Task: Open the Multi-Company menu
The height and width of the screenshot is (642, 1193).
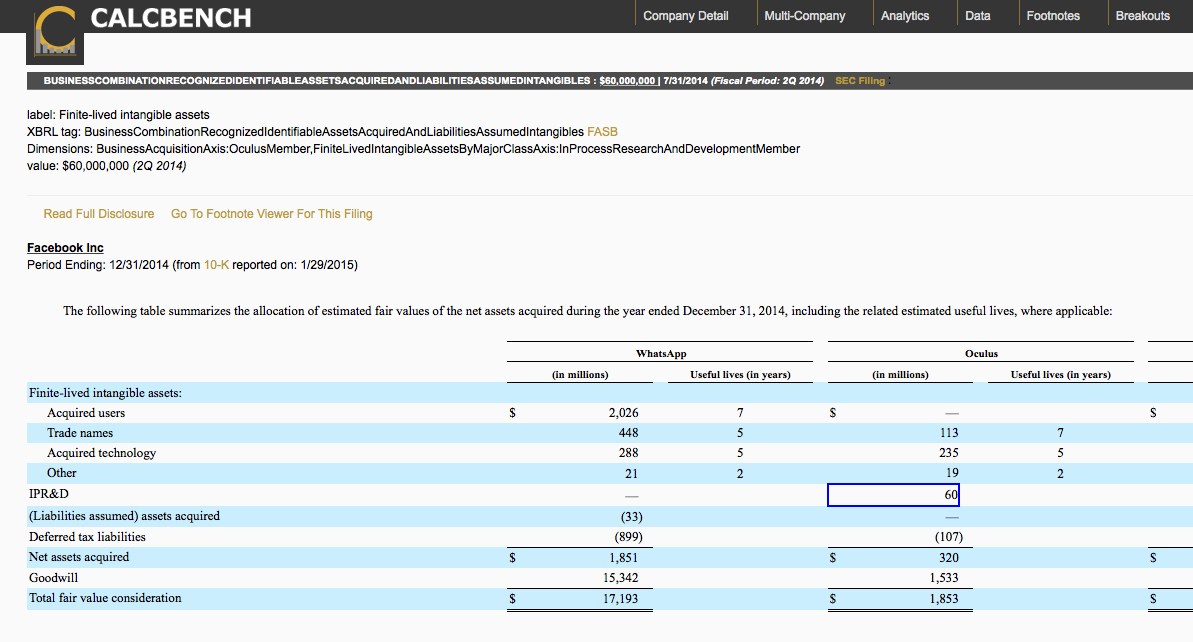Action: (x=804, y=16)
